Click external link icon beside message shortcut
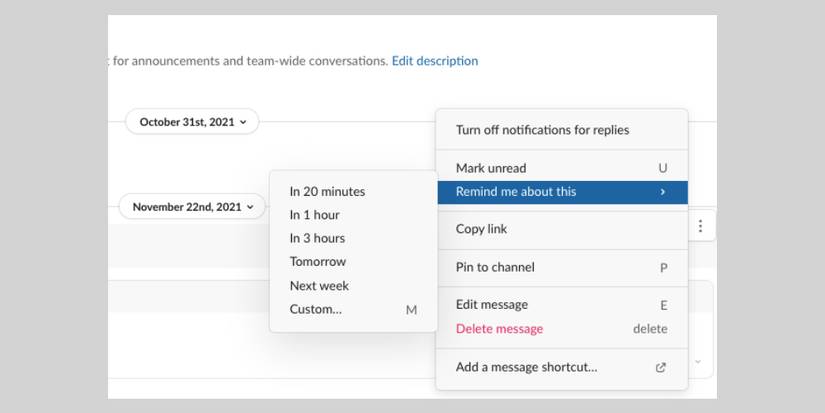This screenshot has height=413, width=825. coord(661,367)
